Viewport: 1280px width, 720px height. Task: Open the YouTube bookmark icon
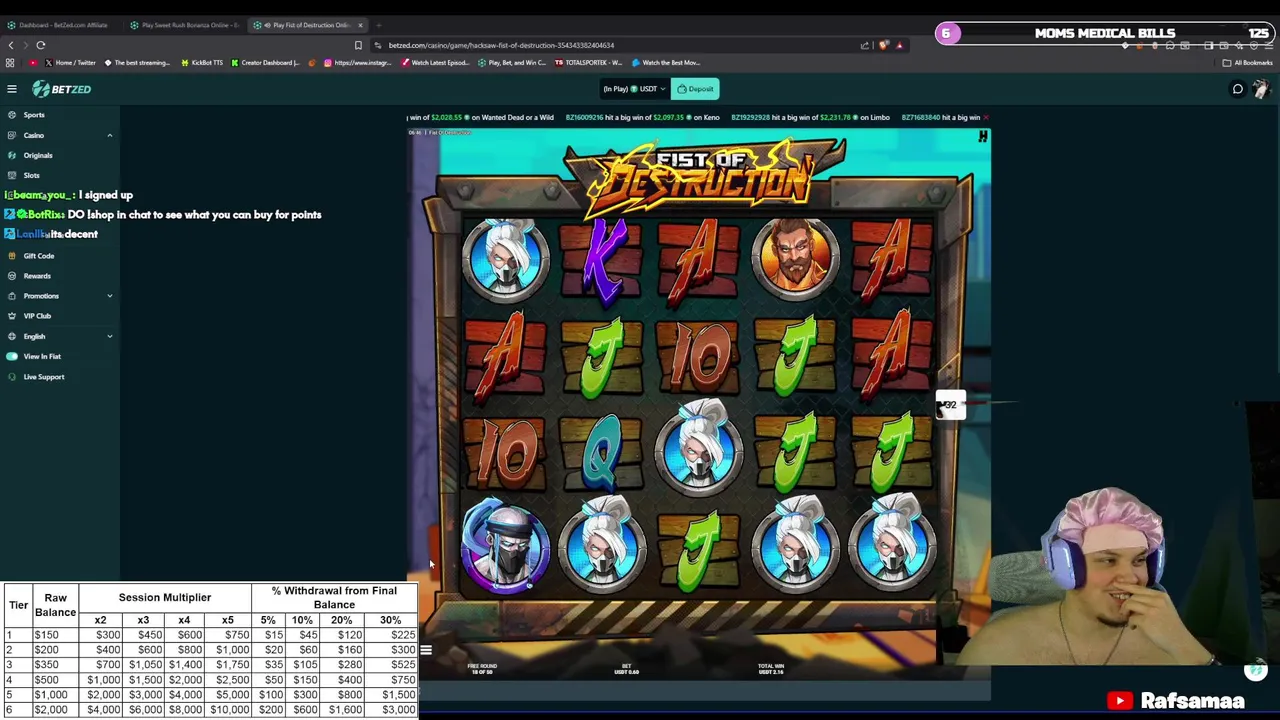[x=33, y=63]
